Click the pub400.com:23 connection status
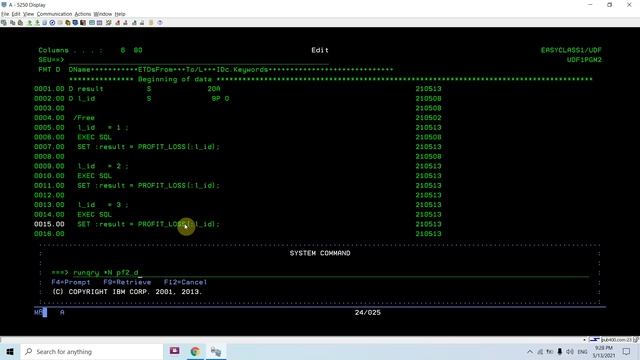Screen dimensions: 640x360 click(x=616, y=340)
